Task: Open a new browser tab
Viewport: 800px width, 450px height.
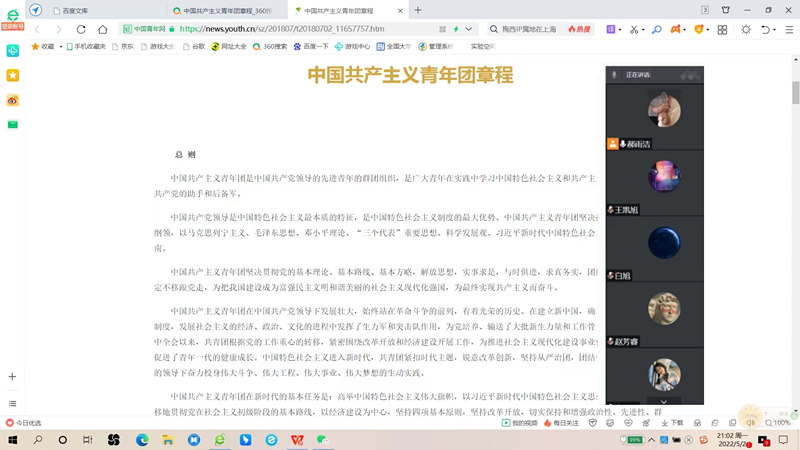Action: coord(418,10)
